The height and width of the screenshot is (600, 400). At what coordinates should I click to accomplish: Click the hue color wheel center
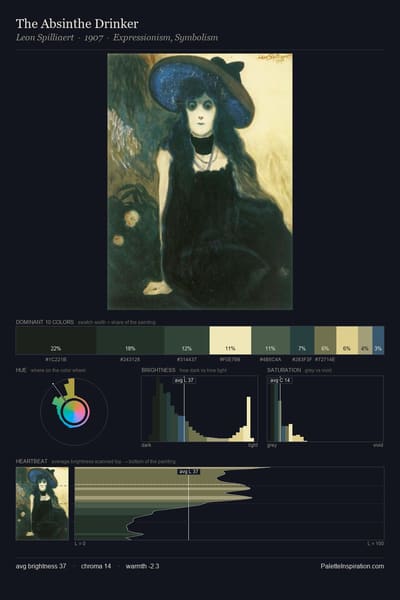tap(74, 412)
